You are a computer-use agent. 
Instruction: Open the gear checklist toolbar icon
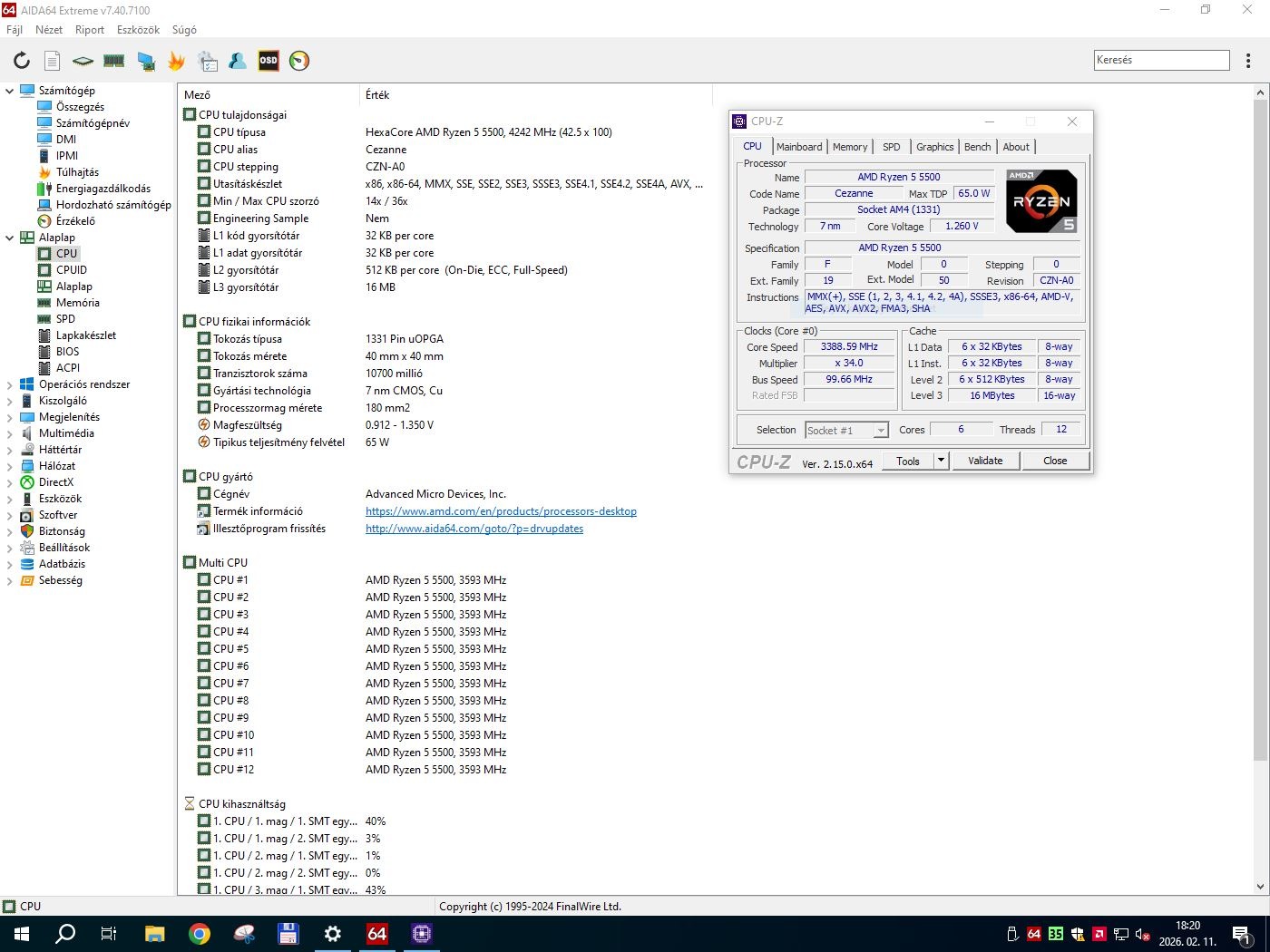207,61
